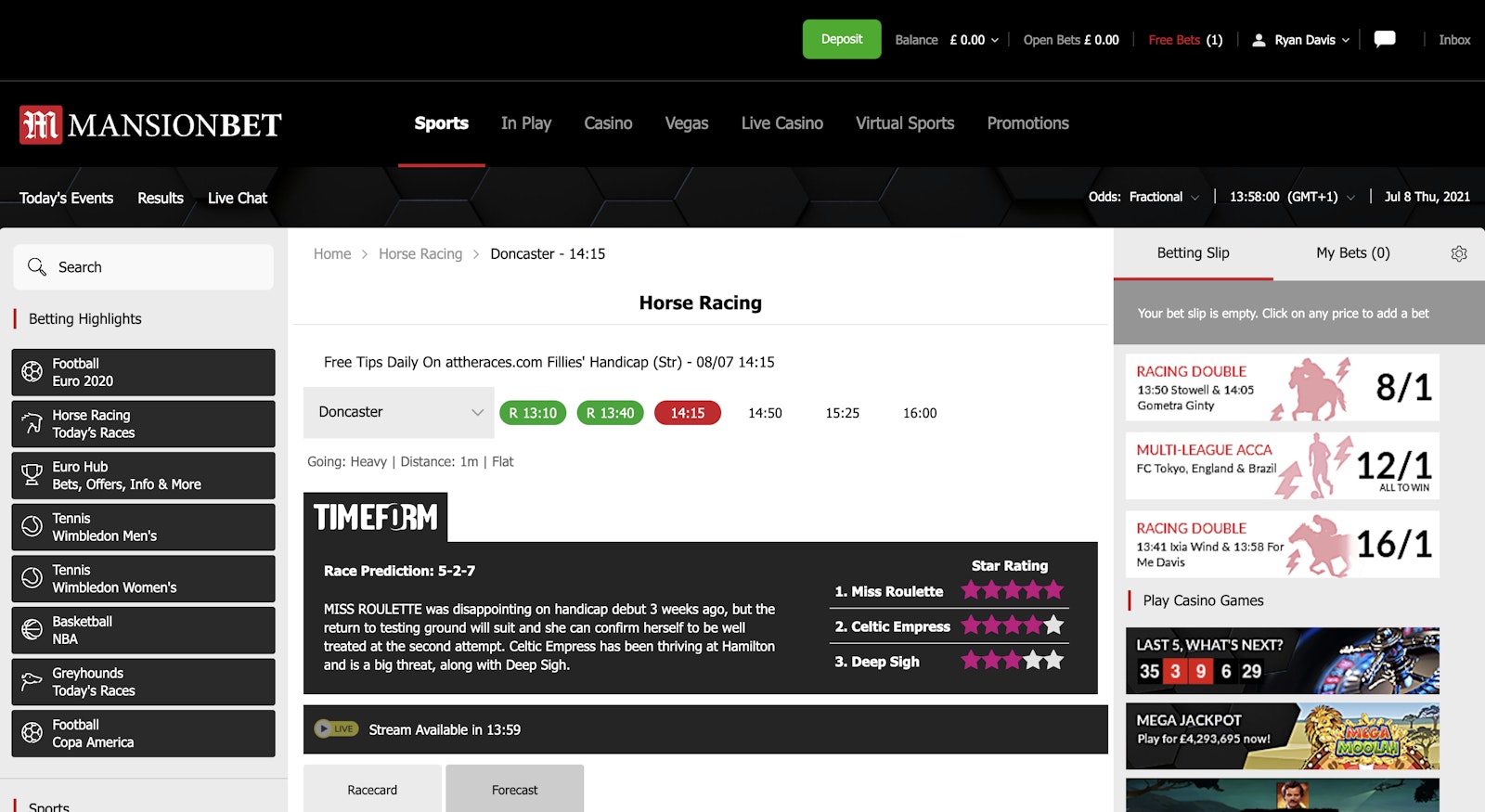Open the Forecast tab
Viewport: 1485px width, 812px height.
pyautogui.click(x=514, y=790)
